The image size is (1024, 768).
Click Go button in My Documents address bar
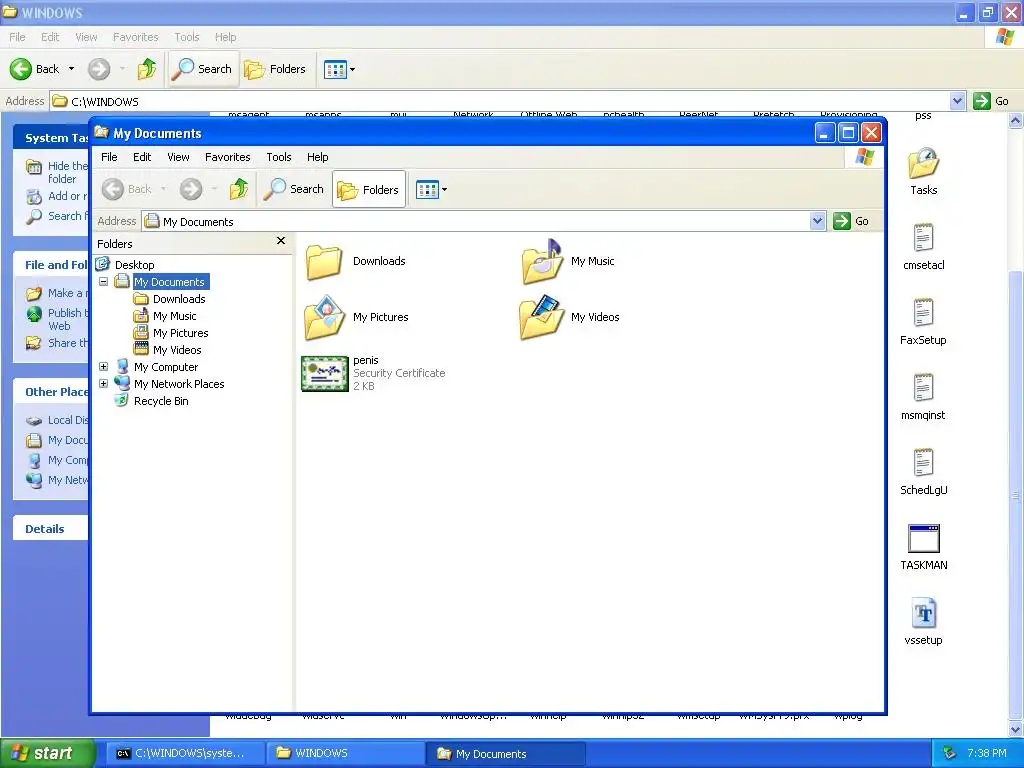[851, 221]
